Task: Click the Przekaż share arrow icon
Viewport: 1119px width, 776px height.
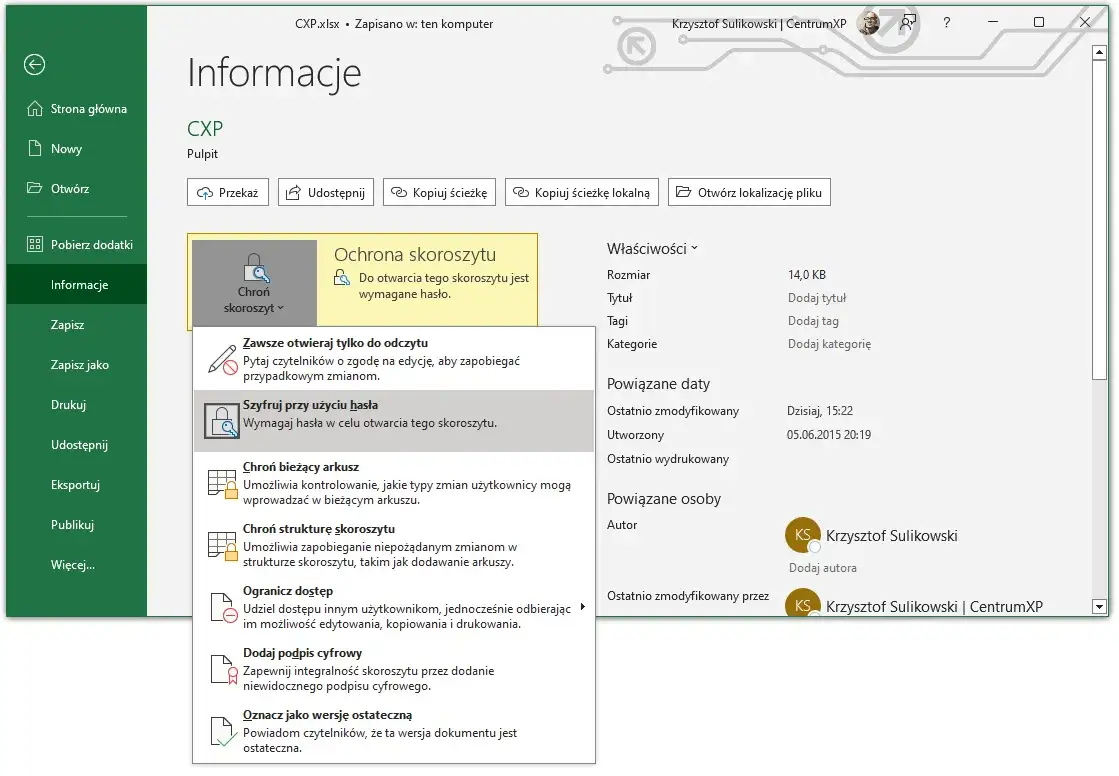Action: pyautogui.click(x=206, y=191)
